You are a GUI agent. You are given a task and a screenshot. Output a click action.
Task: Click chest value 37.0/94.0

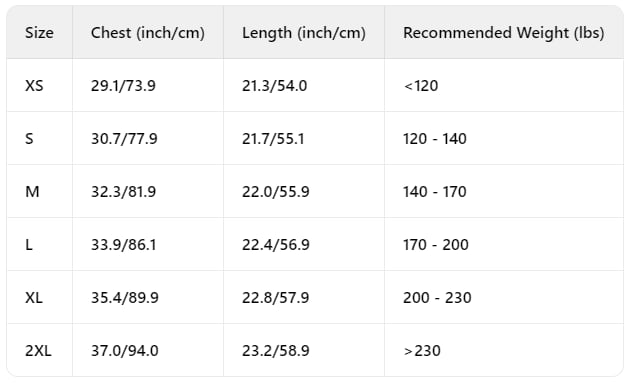125,350
